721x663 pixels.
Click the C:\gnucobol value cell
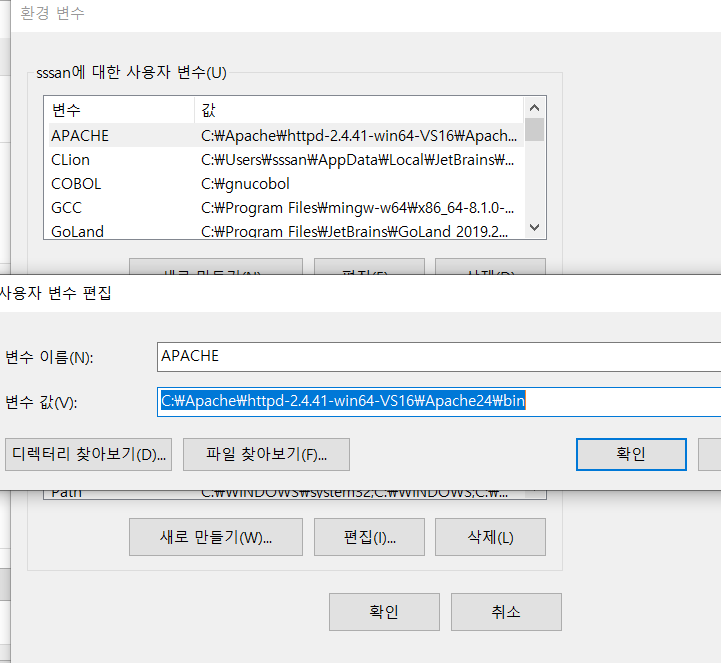pos(246,184)
